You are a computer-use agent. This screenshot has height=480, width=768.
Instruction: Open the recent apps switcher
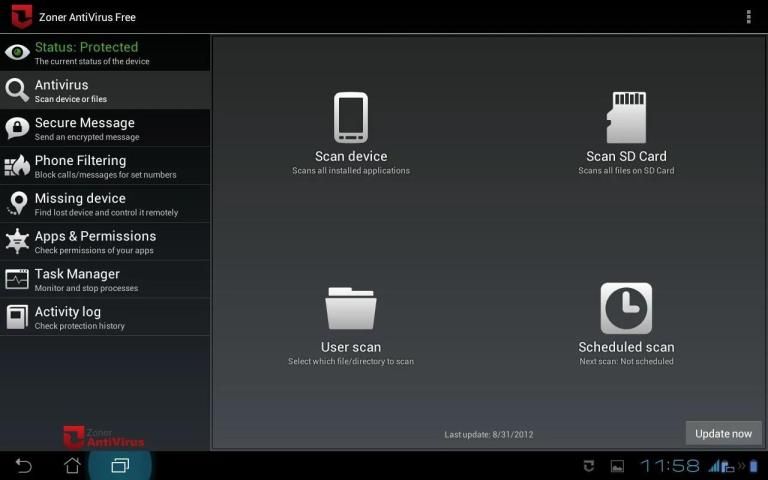click(120, 466)
